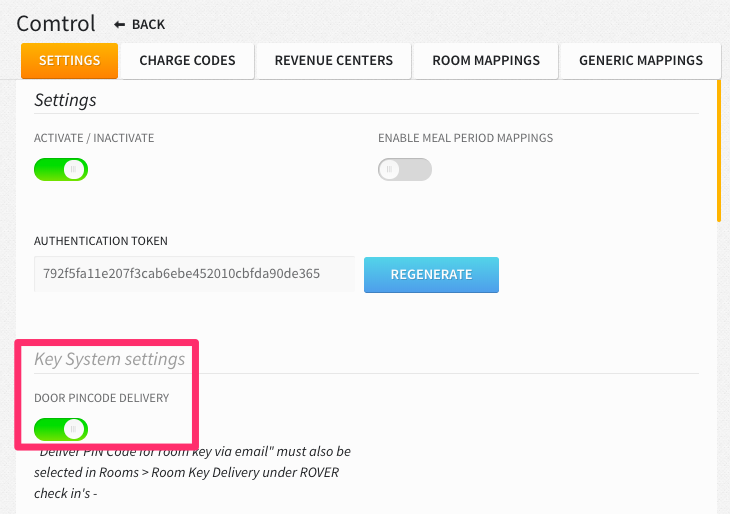This screenshot has height=514, width=730.
Task: Click the authentication token field
Action: [x=195, y=274]
